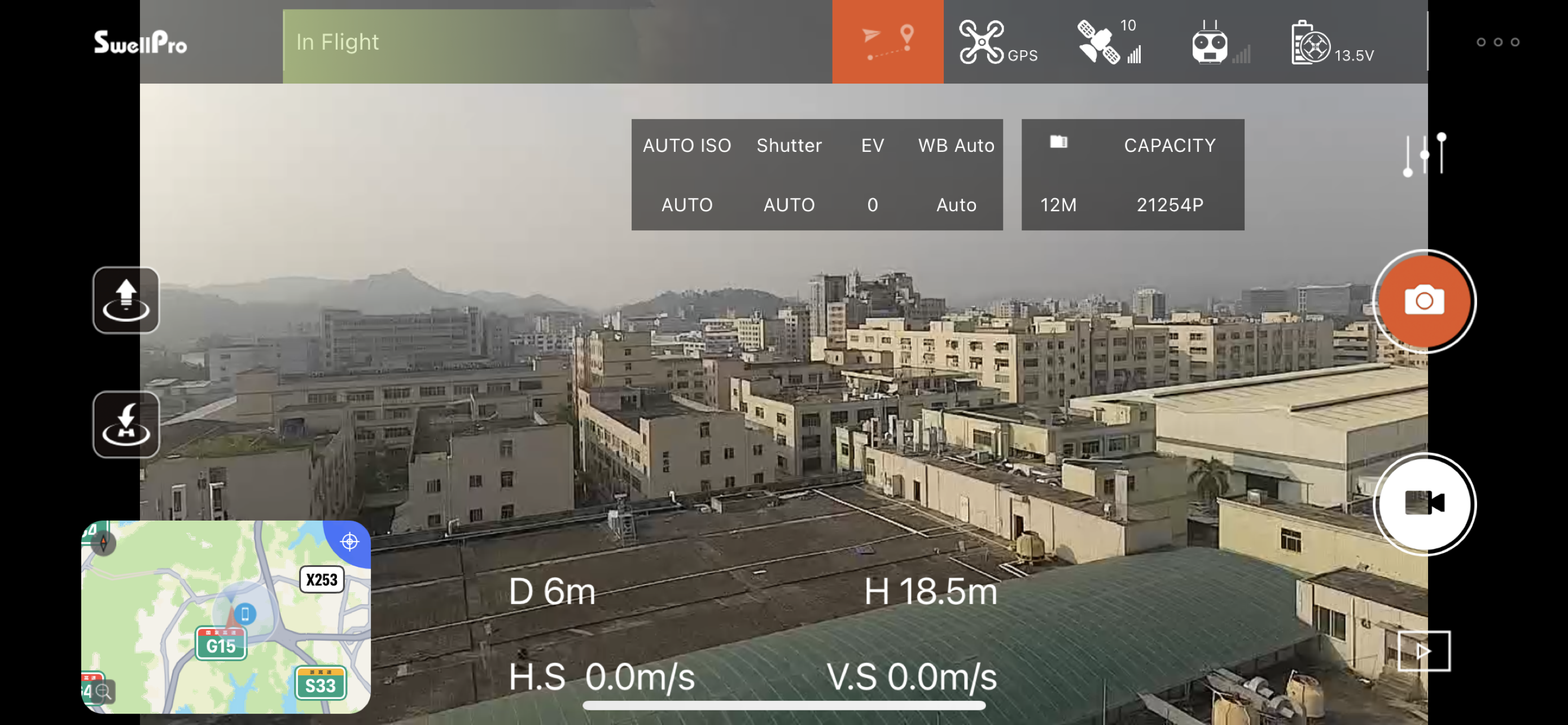Take a photo with the orange shutter button
Viewport: 1568px width, 725px height.
pyautogui.click(x=1424, y=301)
